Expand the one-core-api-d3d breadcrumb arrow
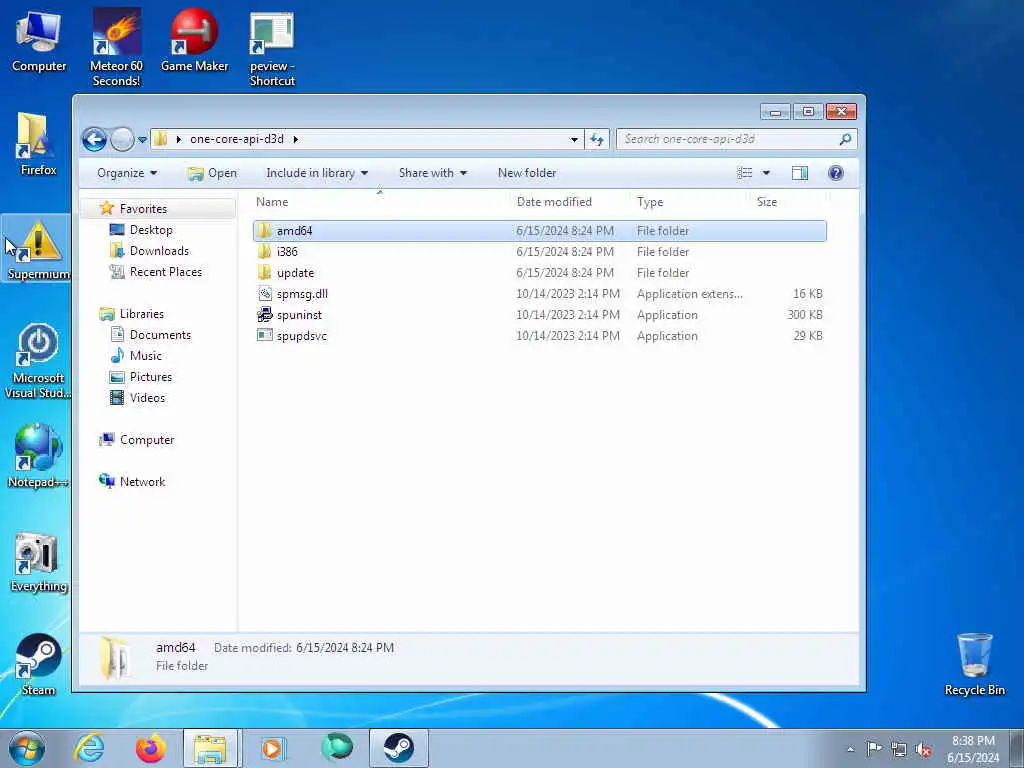 295,139
